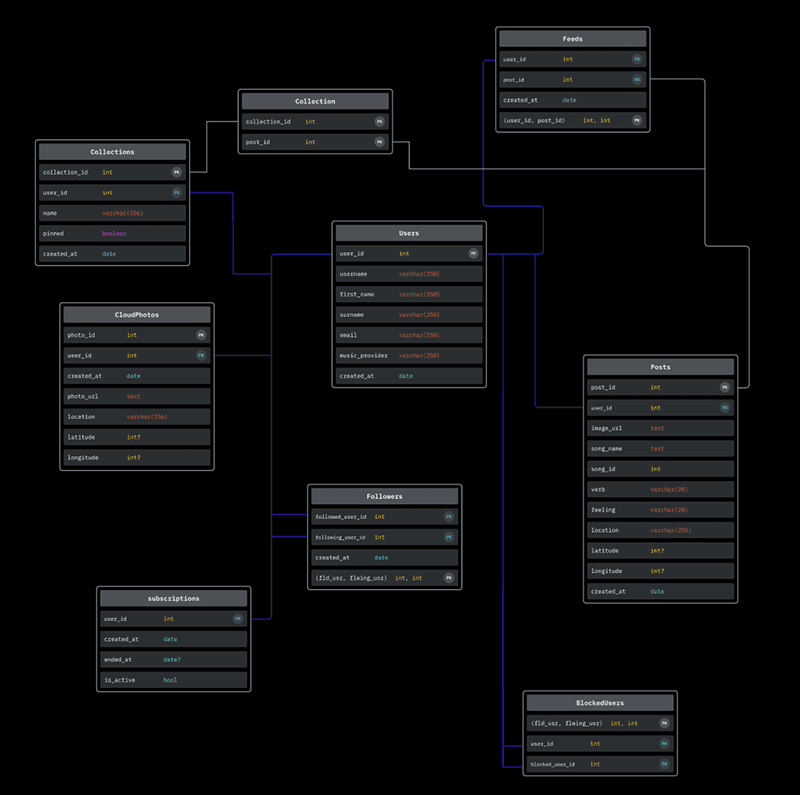Image resolution: width=800 pixels, height=795 pixels.
Task: Click the PK badge on Collection table's post_id row
Action: pyautogui.click(x=379, y=142)
